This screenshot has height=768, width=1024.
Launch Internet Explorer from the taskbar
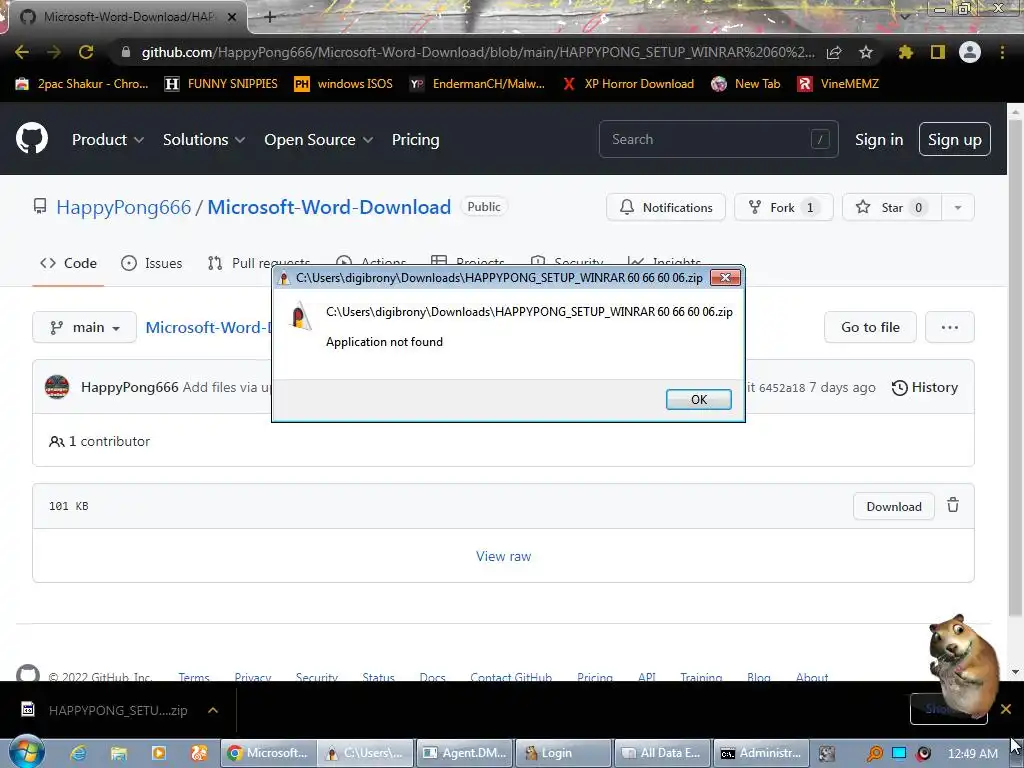coord(78,753)
